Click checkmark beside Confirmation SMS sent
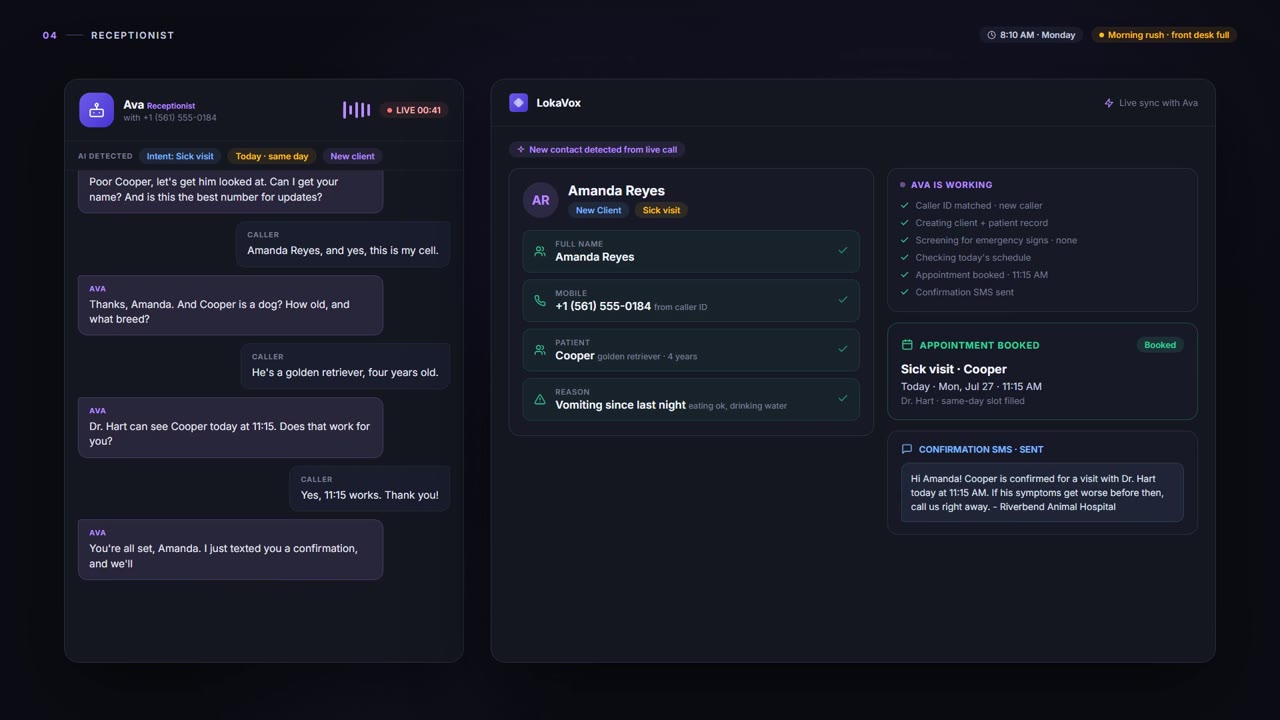Image resolution: width=1280 pixels, height=720 pixels. tap(905, 292)
